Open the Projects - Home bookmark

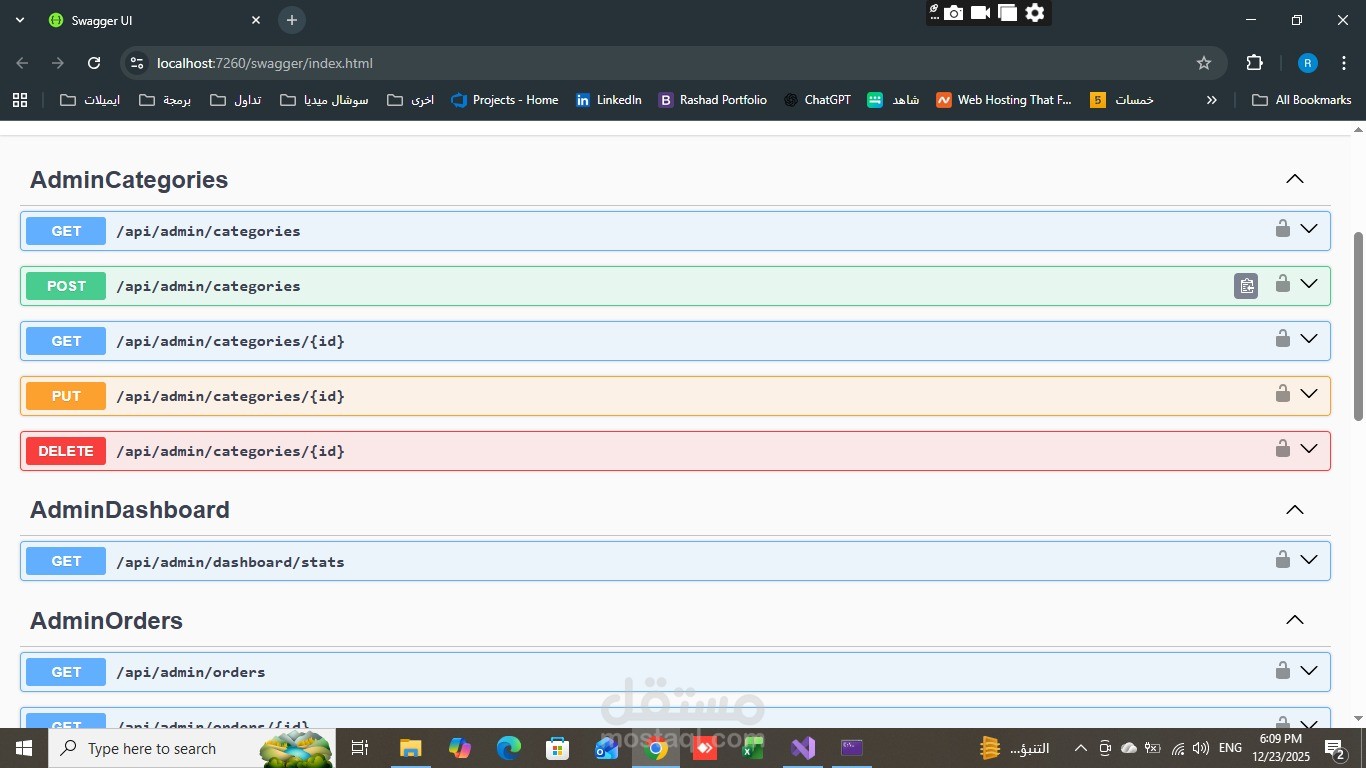[505, 100]
